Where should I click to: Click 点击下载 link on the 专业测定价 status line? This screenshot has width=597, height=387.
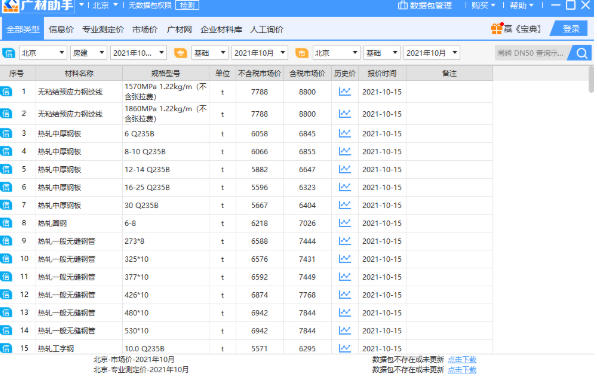point(462,369)
